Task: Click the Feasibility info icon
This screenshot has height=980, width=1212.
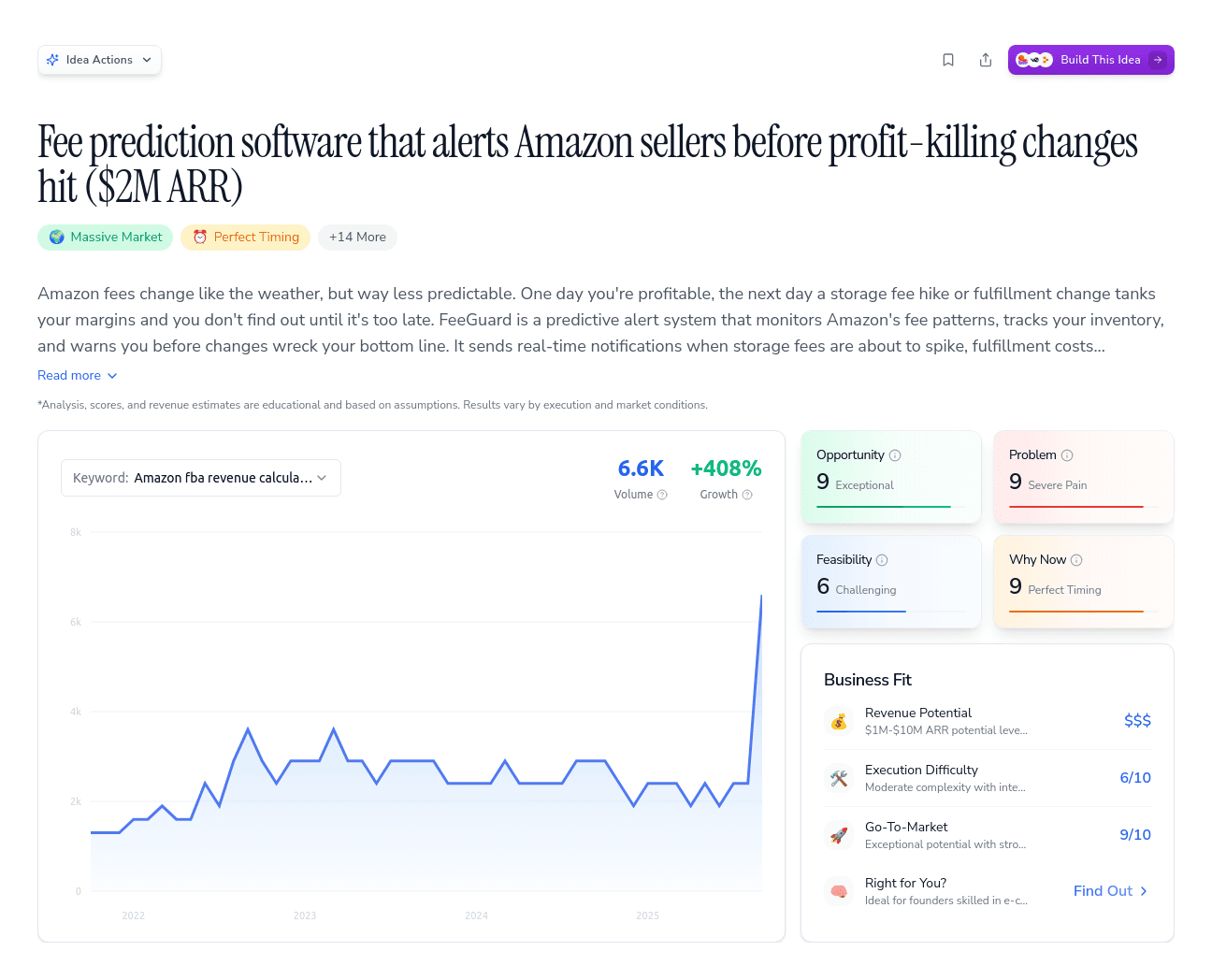Action: tap(884, 559)
